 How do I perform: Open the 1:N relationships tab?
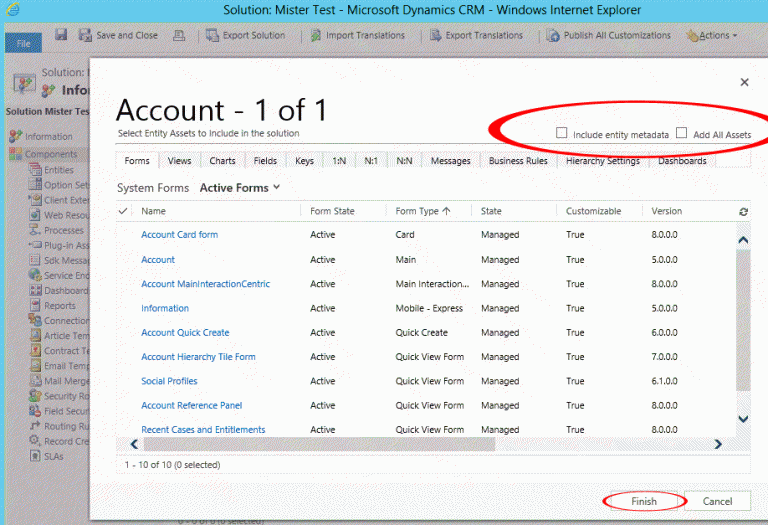click(x=339, y=161)
